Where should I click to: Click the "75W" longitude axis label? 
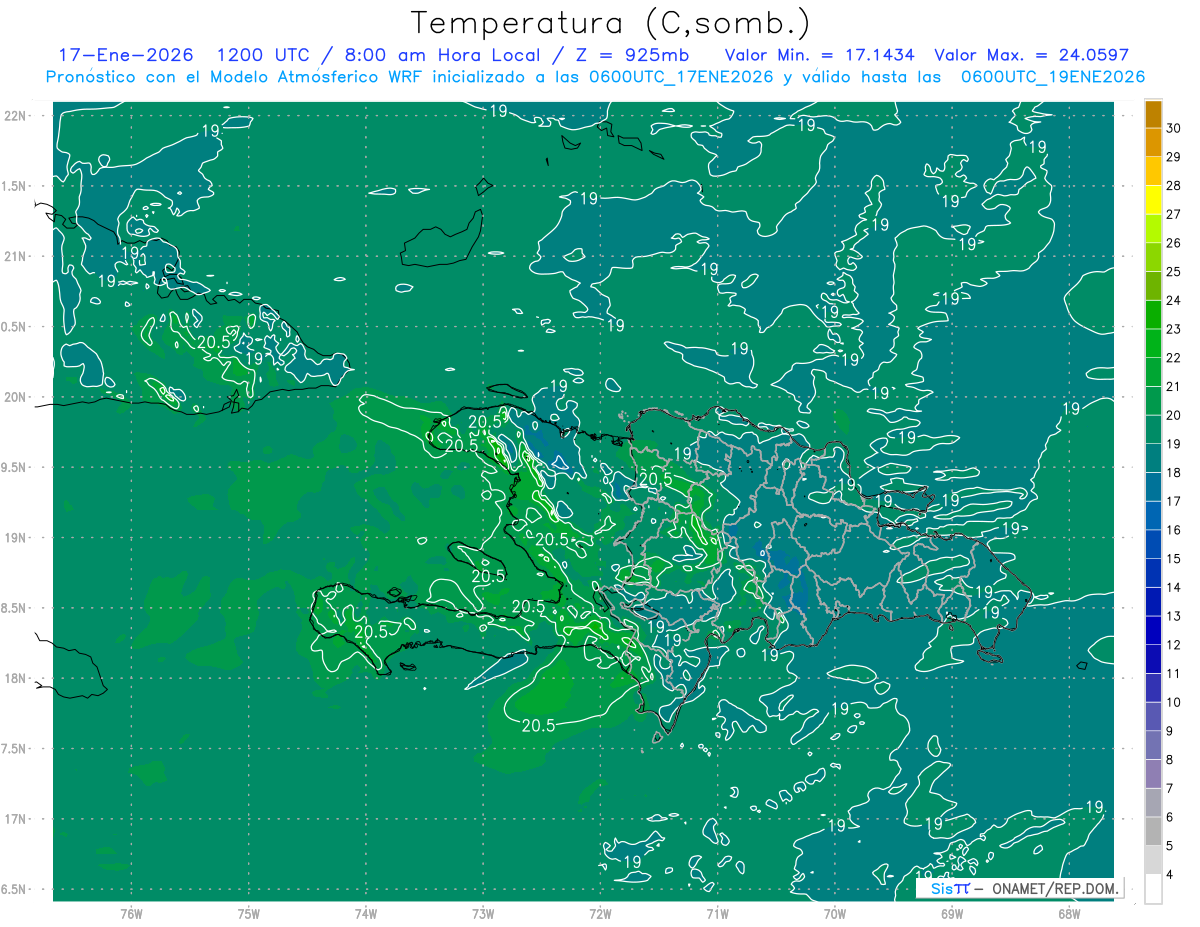tap(249, 914)
